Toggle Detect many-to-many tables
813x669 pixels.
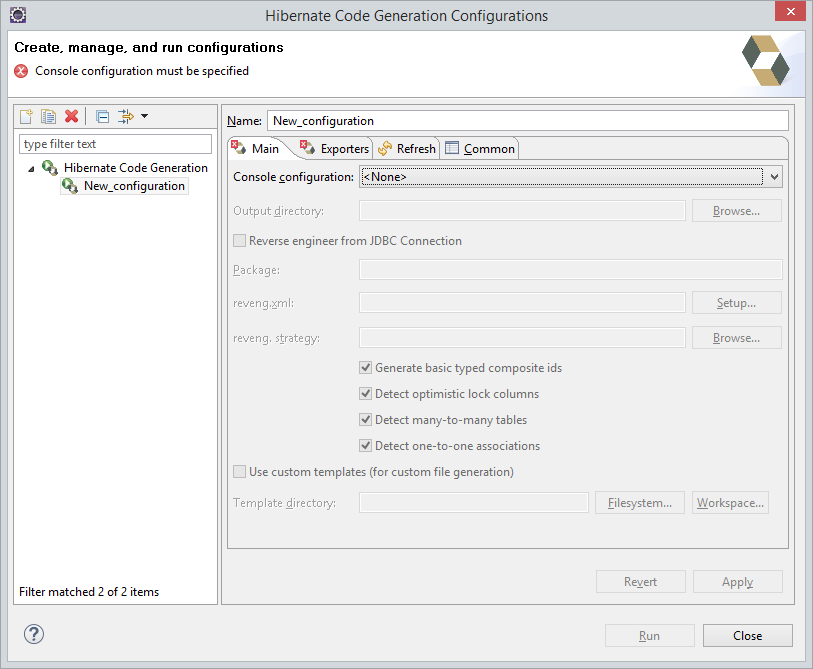click(x=366, y=420)
